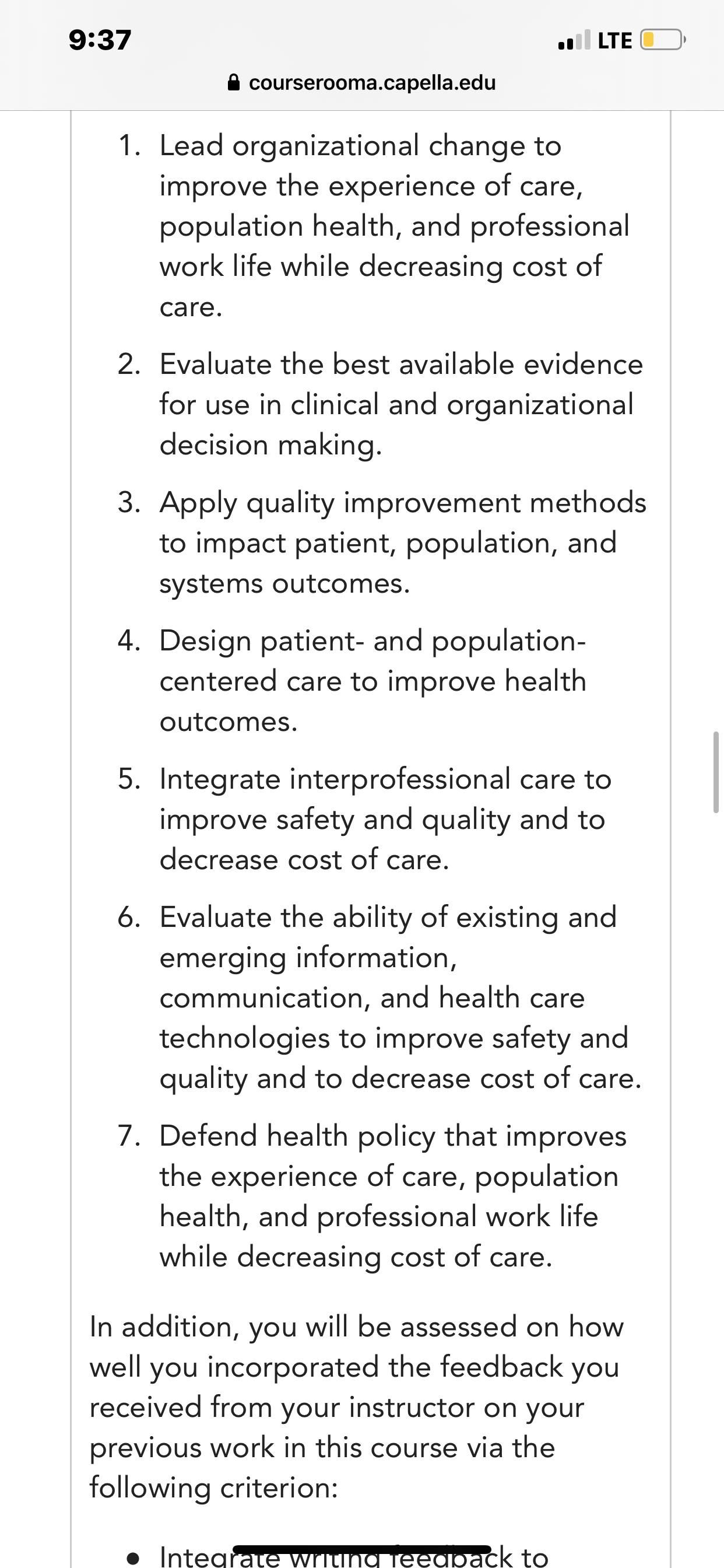Image resolution: width=724 pixels, height=1568 pixels.
Task: Tap the courserooma.capella.edu address field
Action: click(362, 82)
